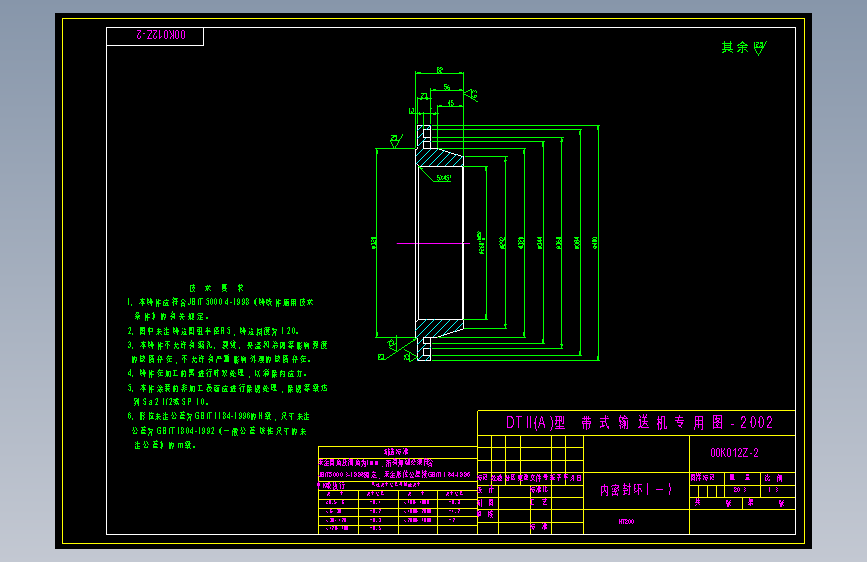Click the mirrored 00K012Z-2 label box
The width and height of the screenshot is (867, 562).
(x=155, y=37)
